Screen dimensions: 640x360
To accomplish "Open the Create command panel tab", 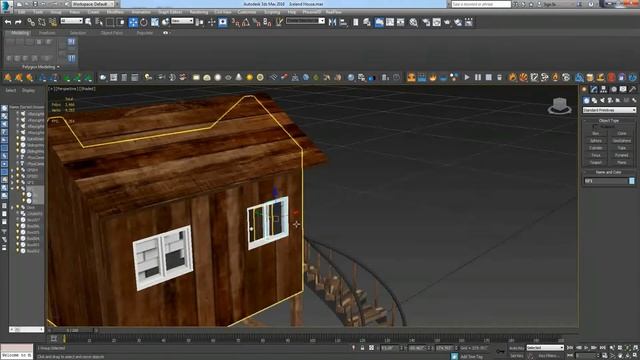I will tap(585, 89).
